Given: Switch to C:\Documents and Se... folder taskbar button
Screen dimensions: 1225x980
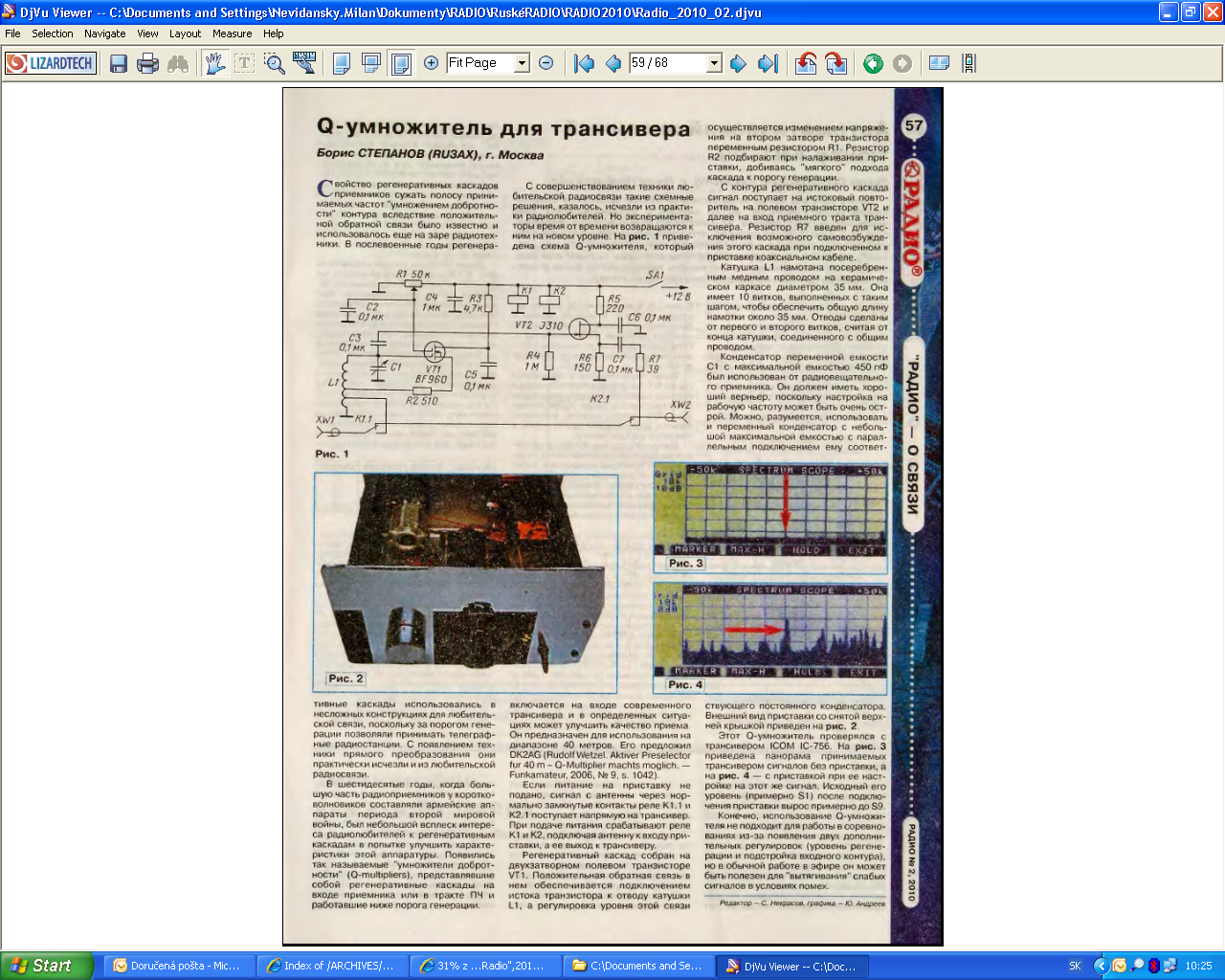Looking at the screenshot, I should (x=639, y=966).
